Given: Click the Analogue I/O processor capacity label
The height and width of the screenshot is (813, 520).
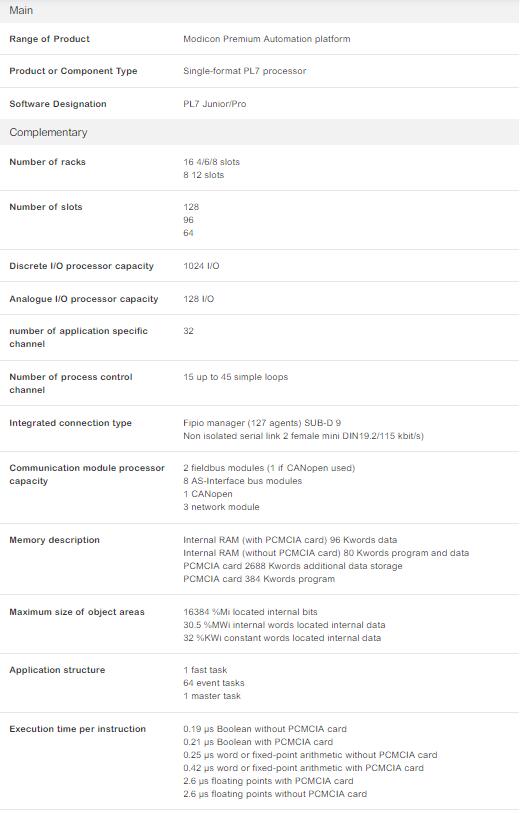Looking at the screenshot, I should pyautogui.click(x=83, y=299).
